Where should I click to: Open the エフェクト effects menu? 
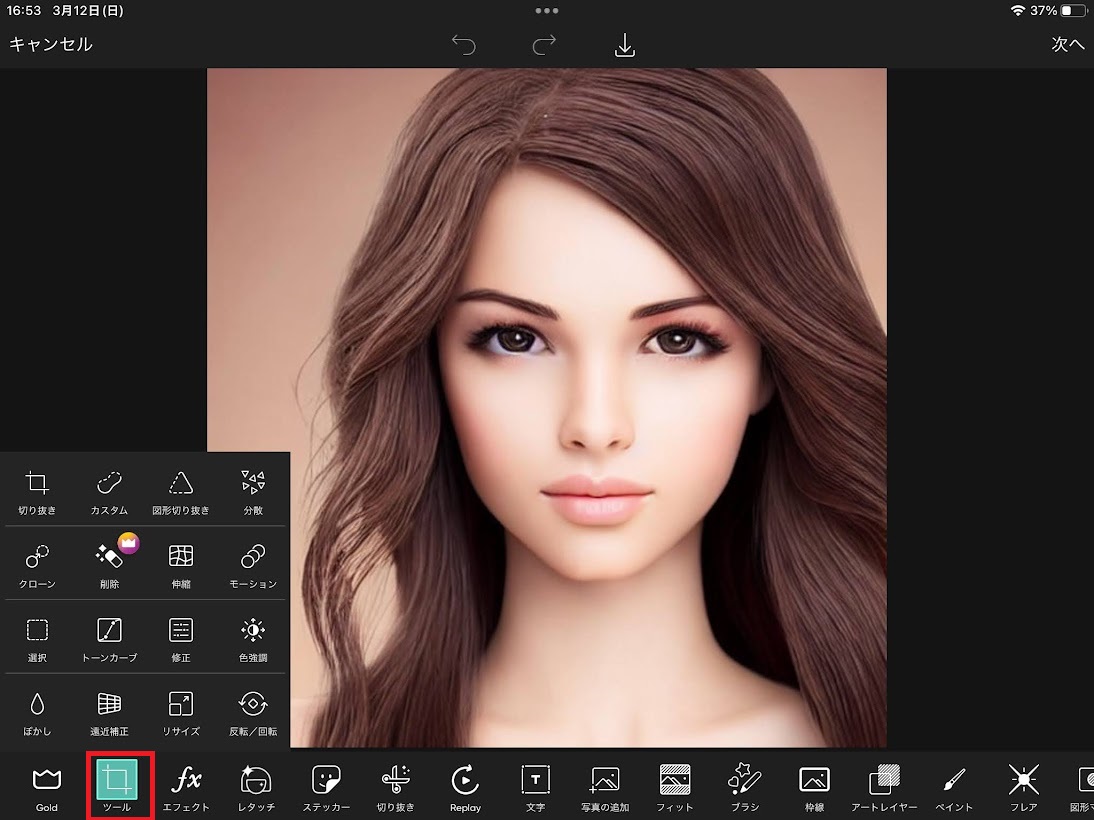[186, 786]
